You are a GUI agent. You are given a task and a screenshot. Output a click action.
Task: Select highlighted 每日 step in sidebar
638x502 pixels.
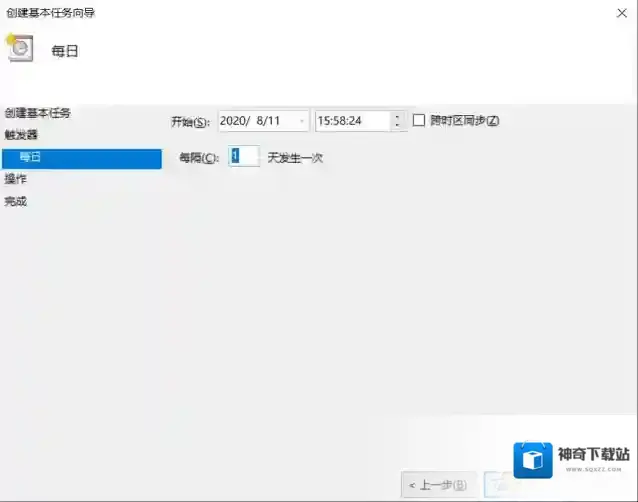(x=80, y=158)
